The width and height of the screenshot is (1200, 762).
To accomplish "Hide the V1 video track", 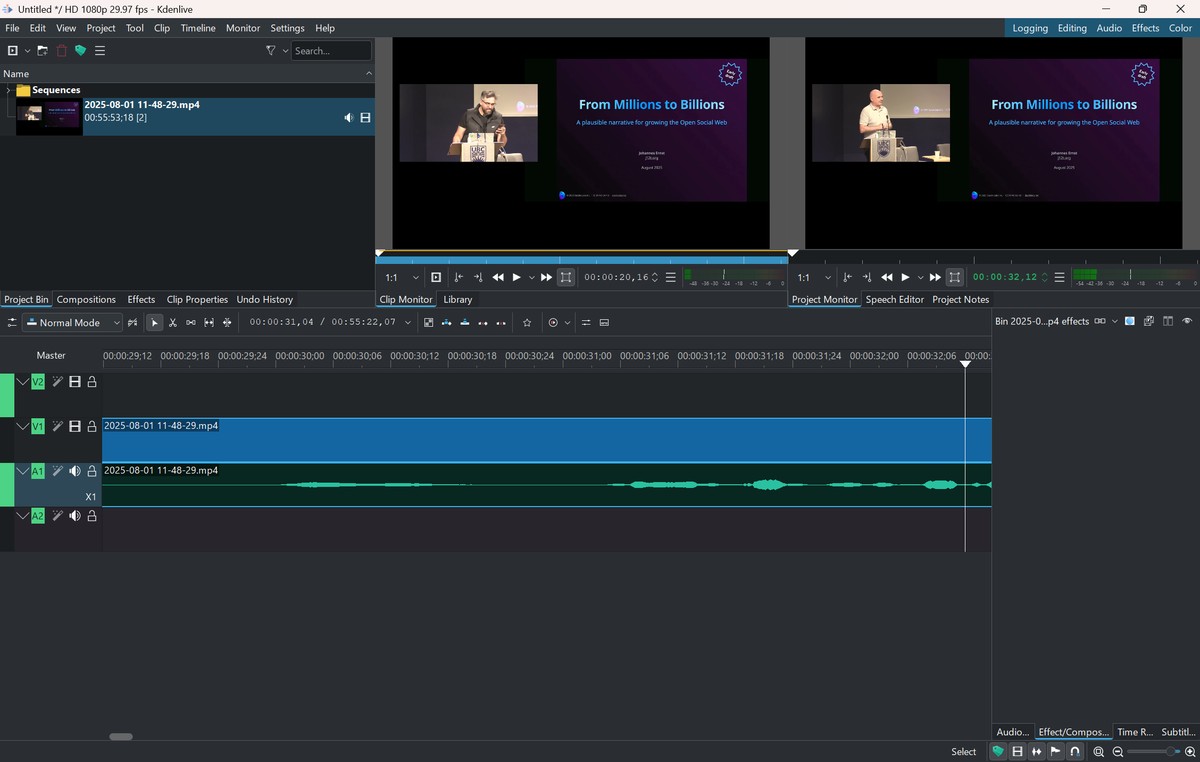I will (x=75, y=426).
